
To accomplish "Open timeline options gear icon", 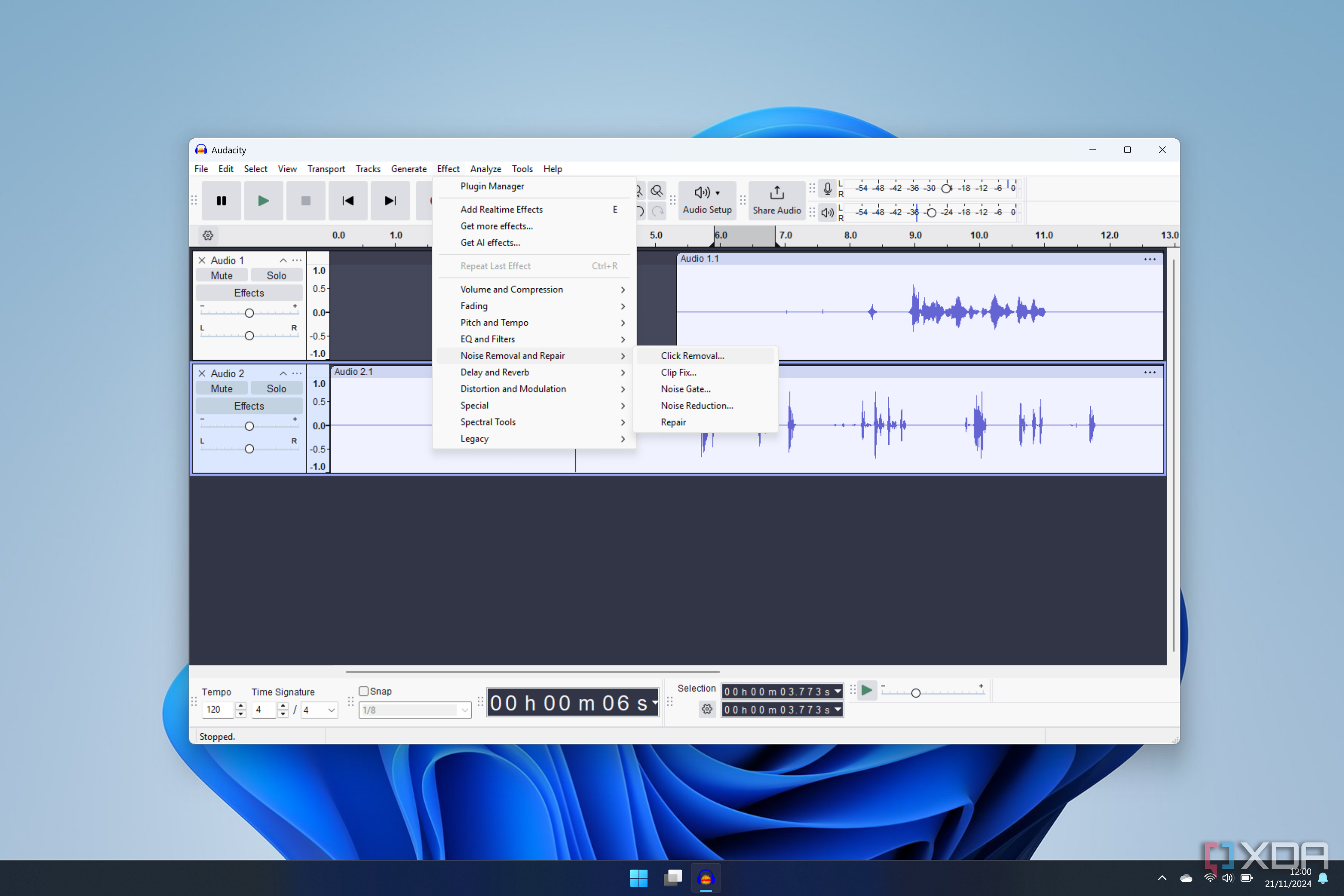I will click(208, 236).
